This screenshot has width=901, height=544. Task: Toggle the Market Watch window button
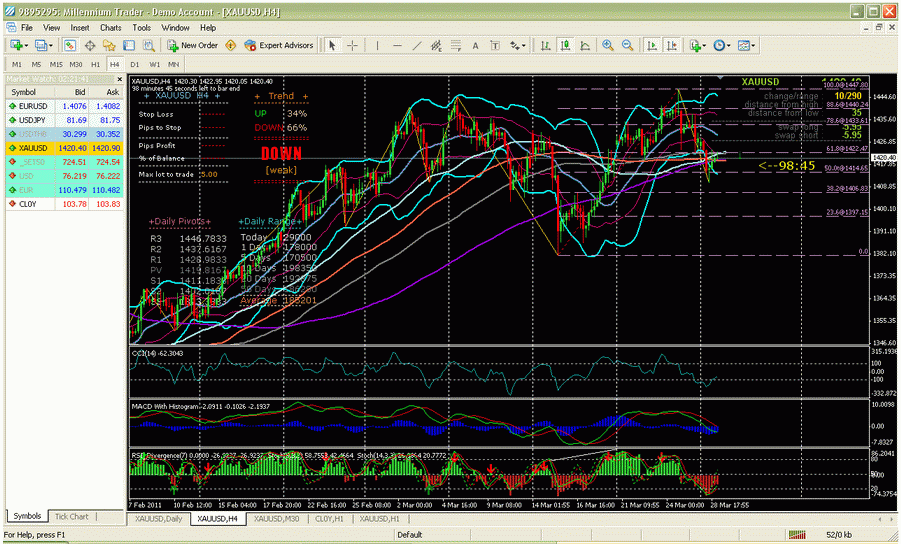pos(70,45)
